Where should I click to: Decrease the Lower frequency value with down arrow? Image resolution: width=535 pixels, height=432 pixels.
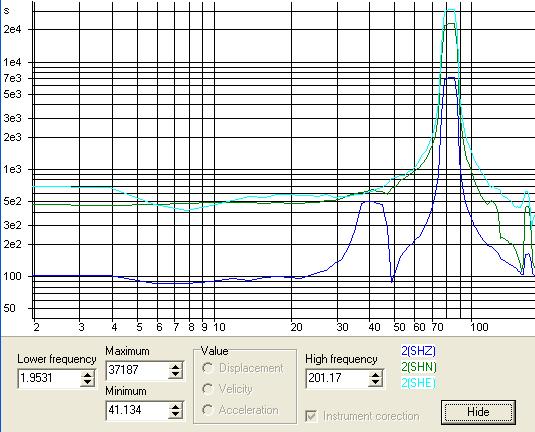pyautogui.click(x=87, y=383)
